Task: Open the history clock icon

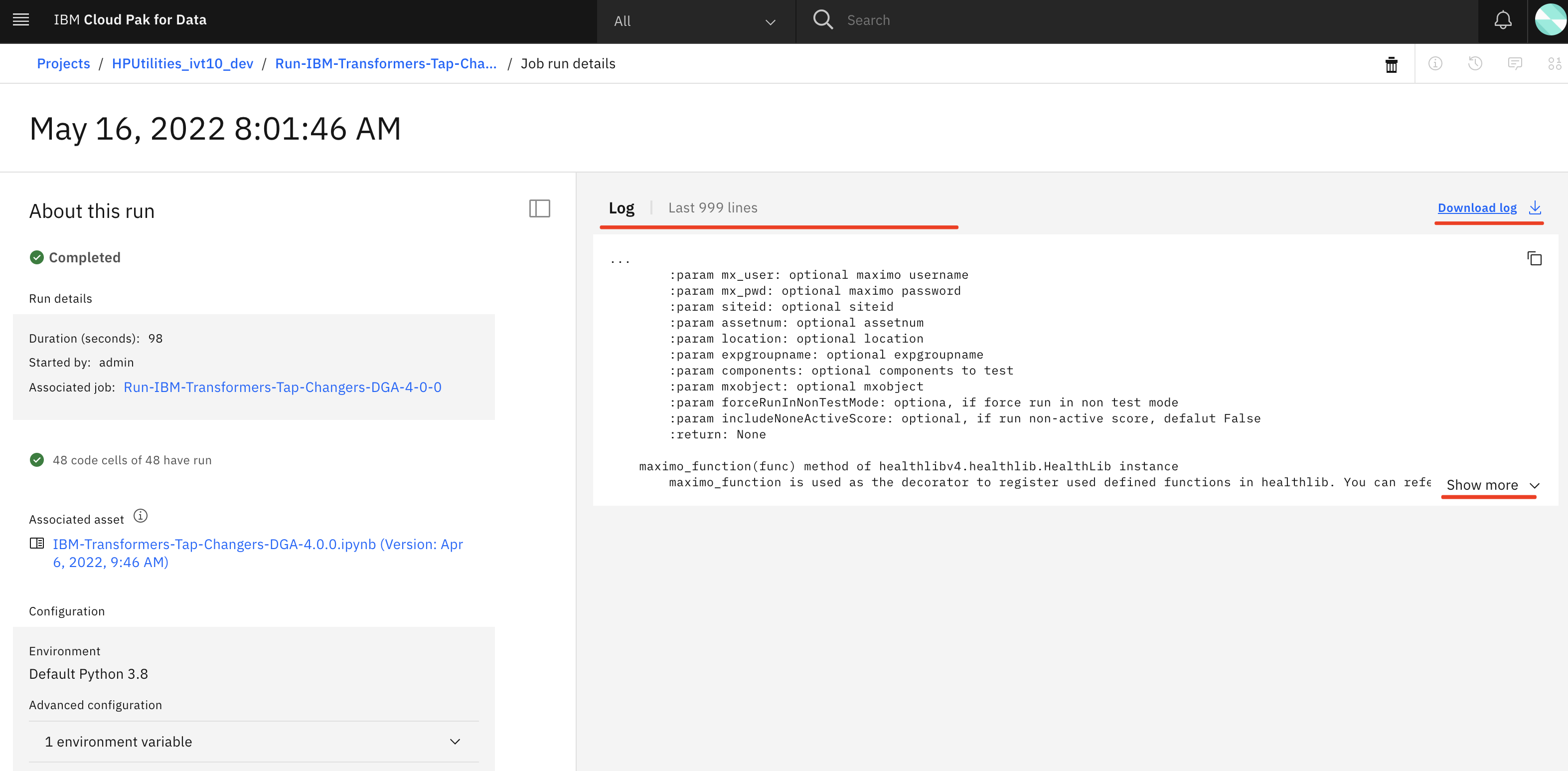Action: coord(1475,63)
